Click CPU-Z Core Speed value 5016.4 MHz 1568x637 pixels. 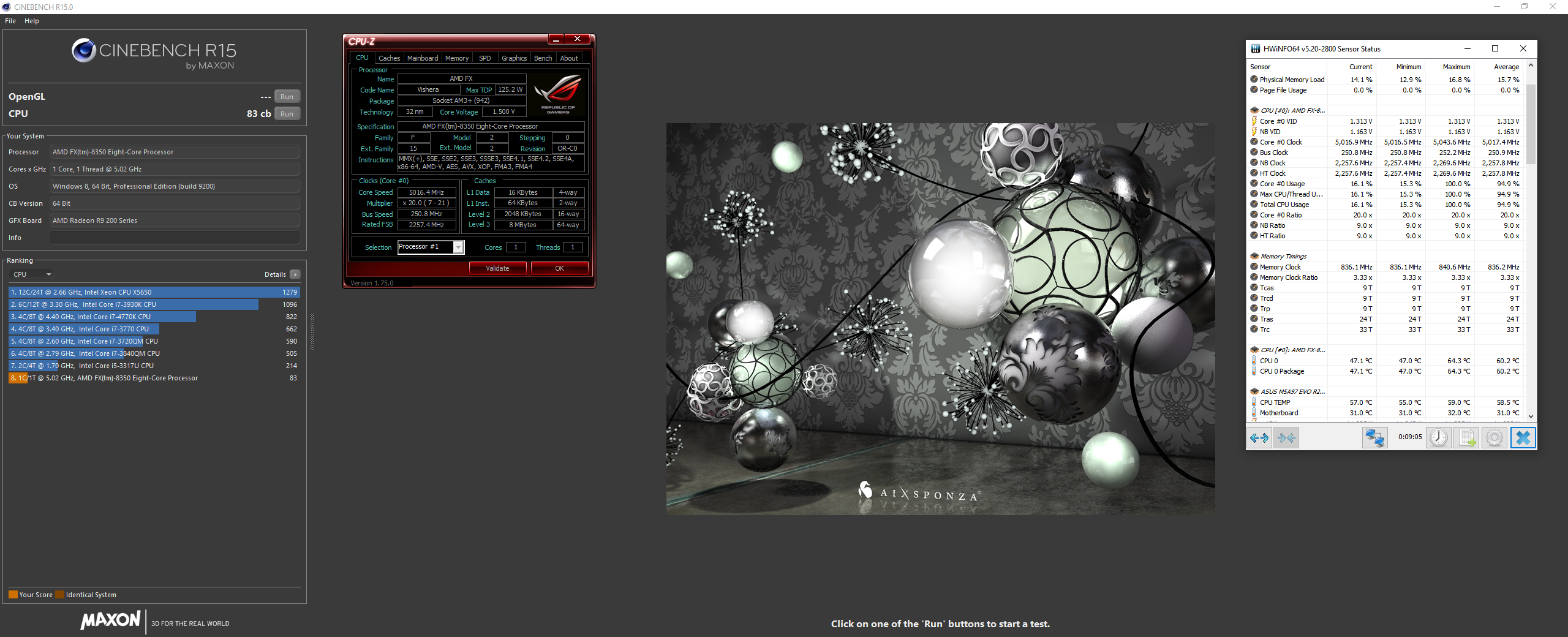point(426,192)
